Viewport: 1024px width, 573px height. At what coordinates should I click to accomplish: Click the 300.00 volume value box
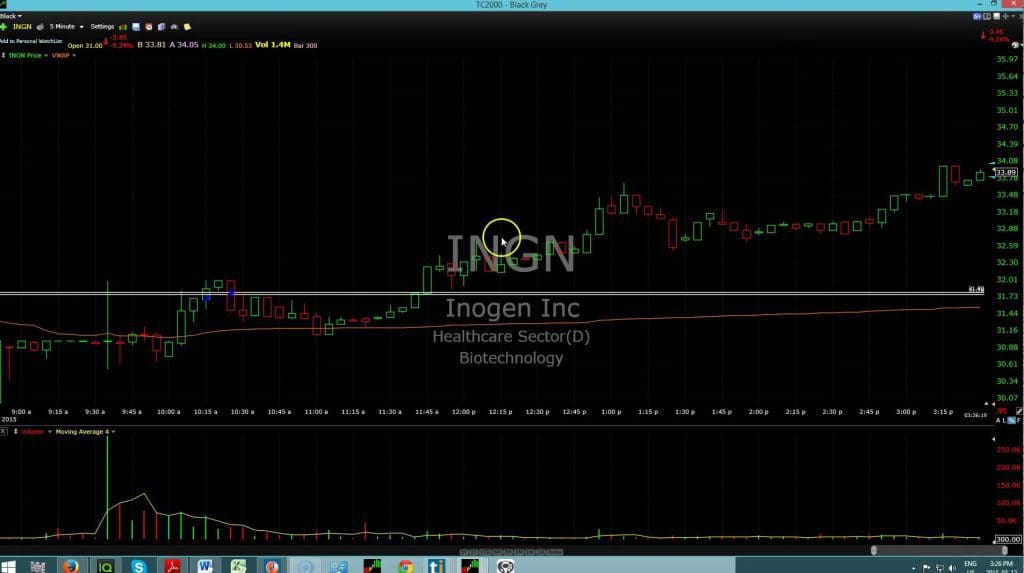[x=1008, y=540]
